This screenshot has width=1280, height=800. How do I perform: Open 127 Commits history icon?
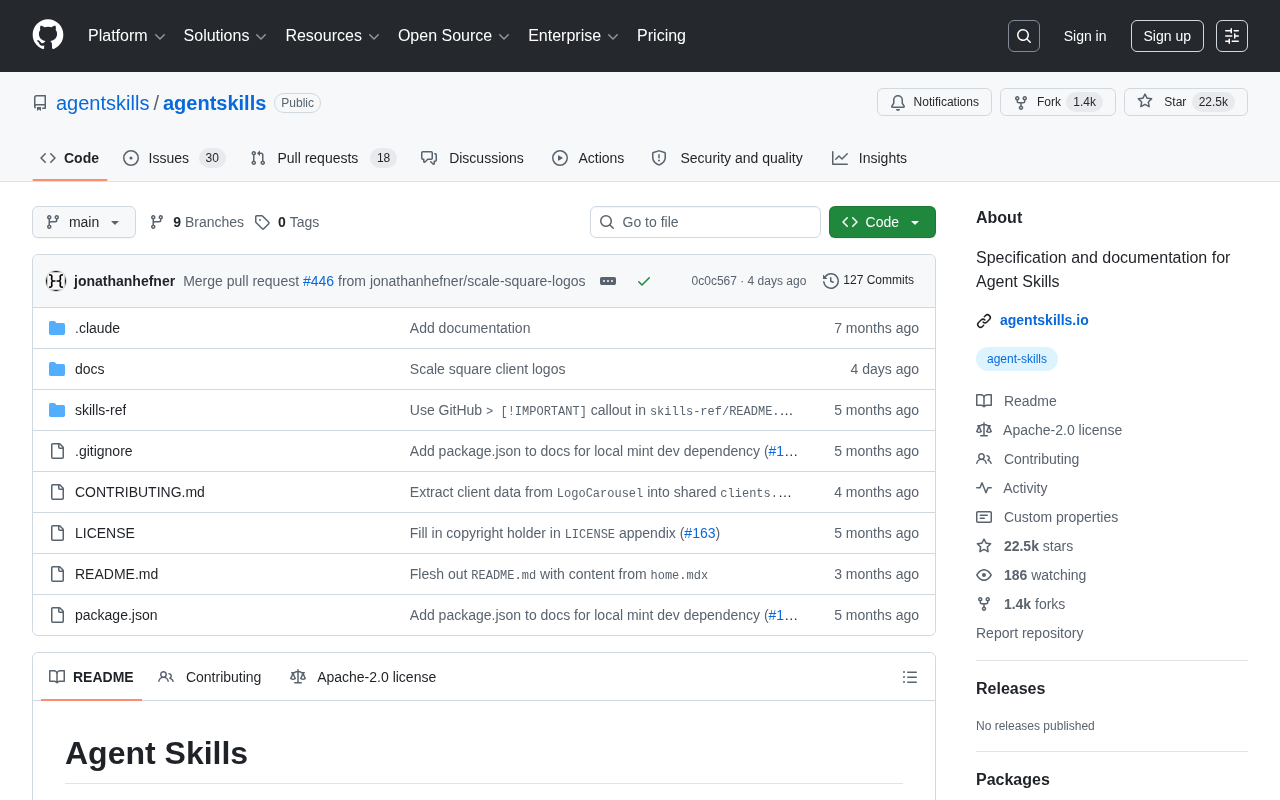tap(831, 281)
